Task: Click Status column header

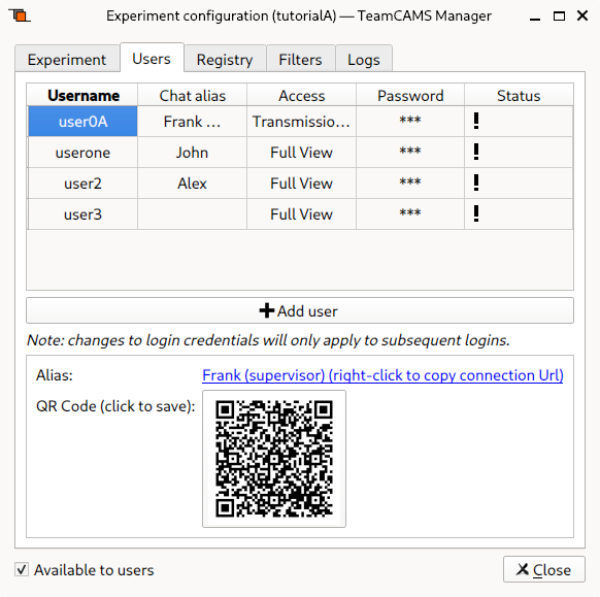Action: point(518,95)
